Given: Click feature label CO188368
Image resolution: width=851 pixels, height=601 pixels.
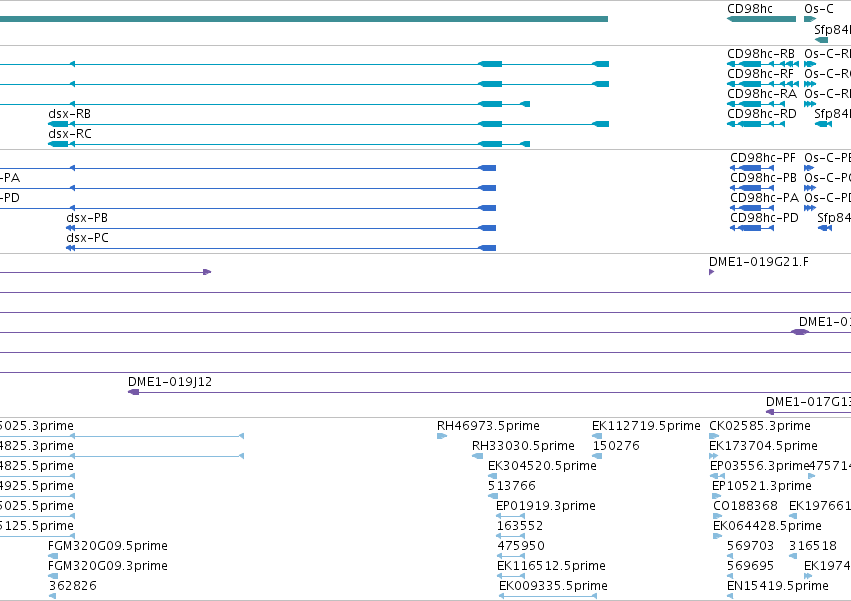Looking at the screenshot, I should coord(745,506).
